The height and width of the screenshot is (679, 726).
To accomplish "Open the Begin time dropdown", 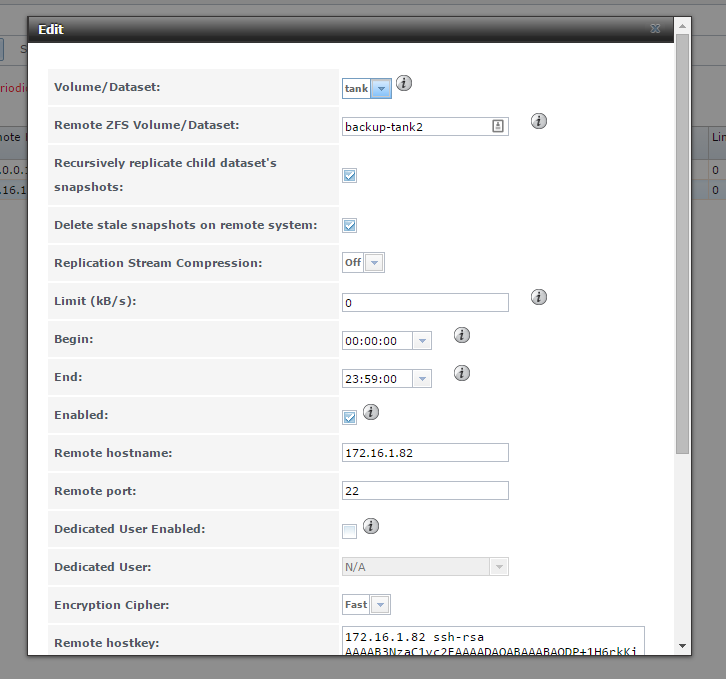I will [x=422, y=341].
